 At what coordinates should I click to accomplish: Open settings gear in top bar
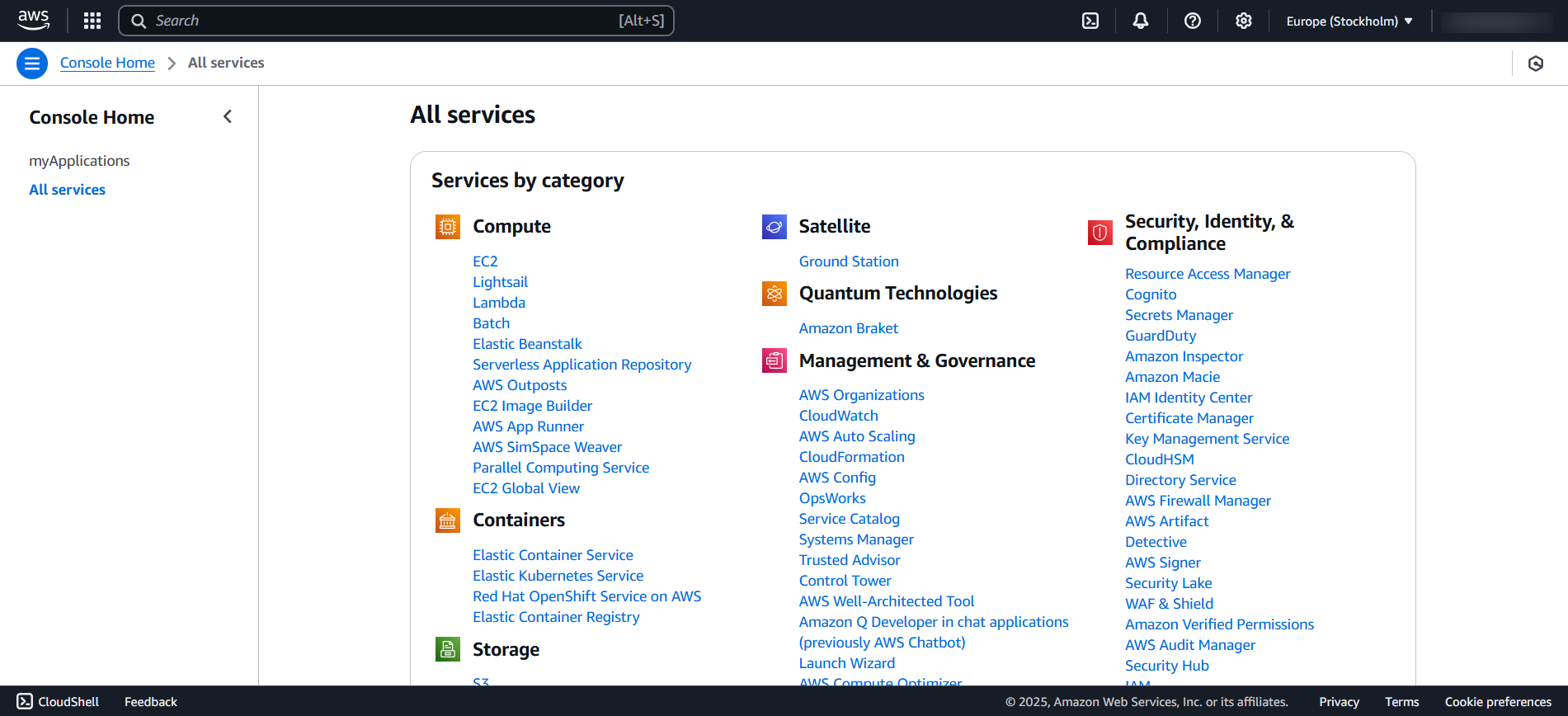1244,21
